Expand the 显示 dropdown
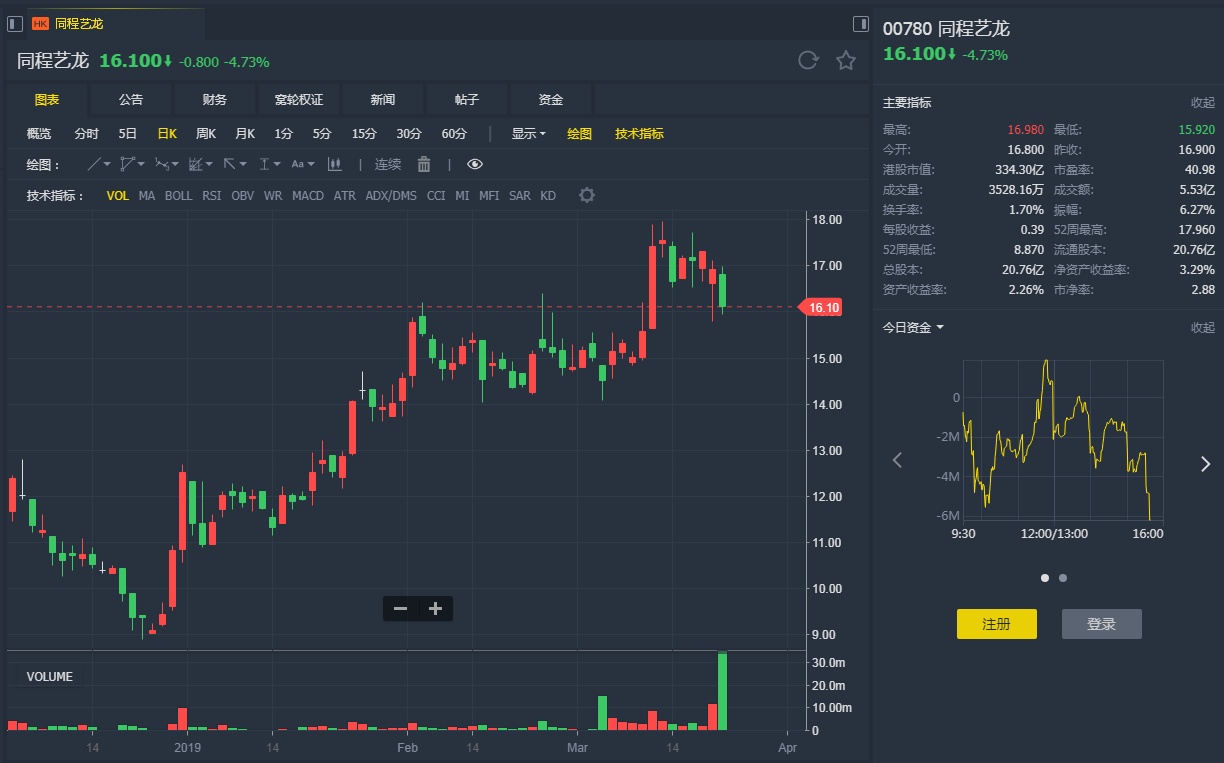This screenshot has height=763, width=1224. pyautogui.click(x=528, y=134)
